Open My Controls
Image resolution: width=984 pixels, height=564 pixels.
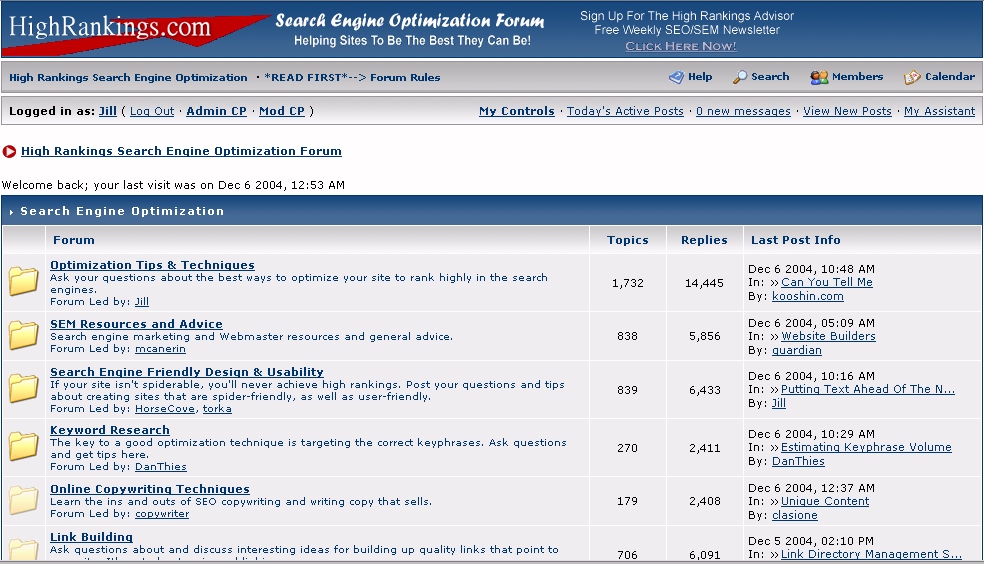pyautogui.click(x=516, y=111)
